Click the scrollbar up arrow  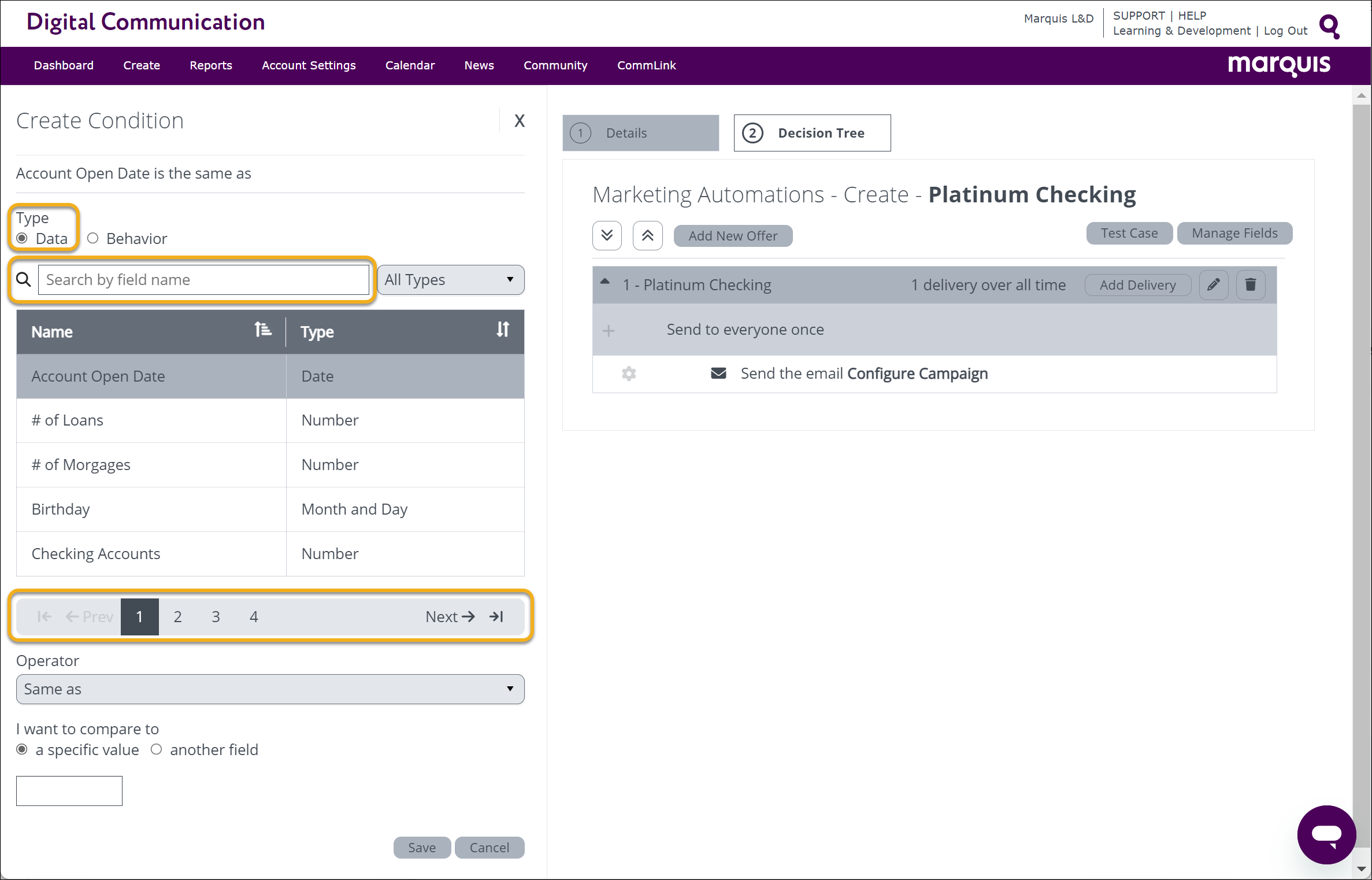(1362, 95)
